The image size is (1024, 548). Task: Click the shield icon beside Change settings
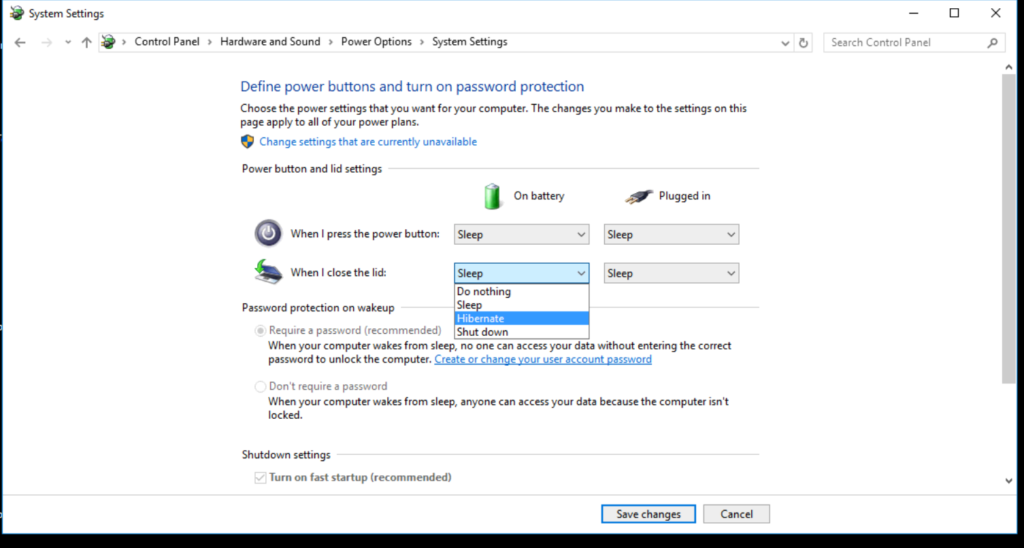click(248, 142)
